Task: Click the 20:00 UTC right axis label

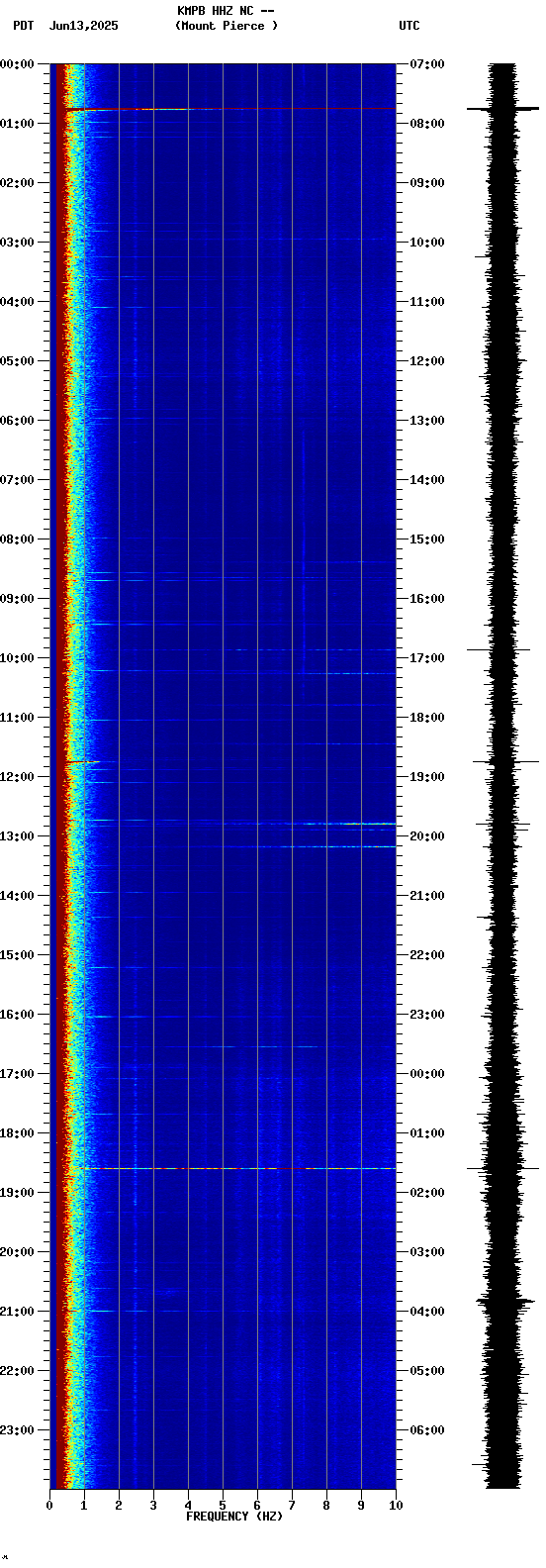Action: click(427, 836)
